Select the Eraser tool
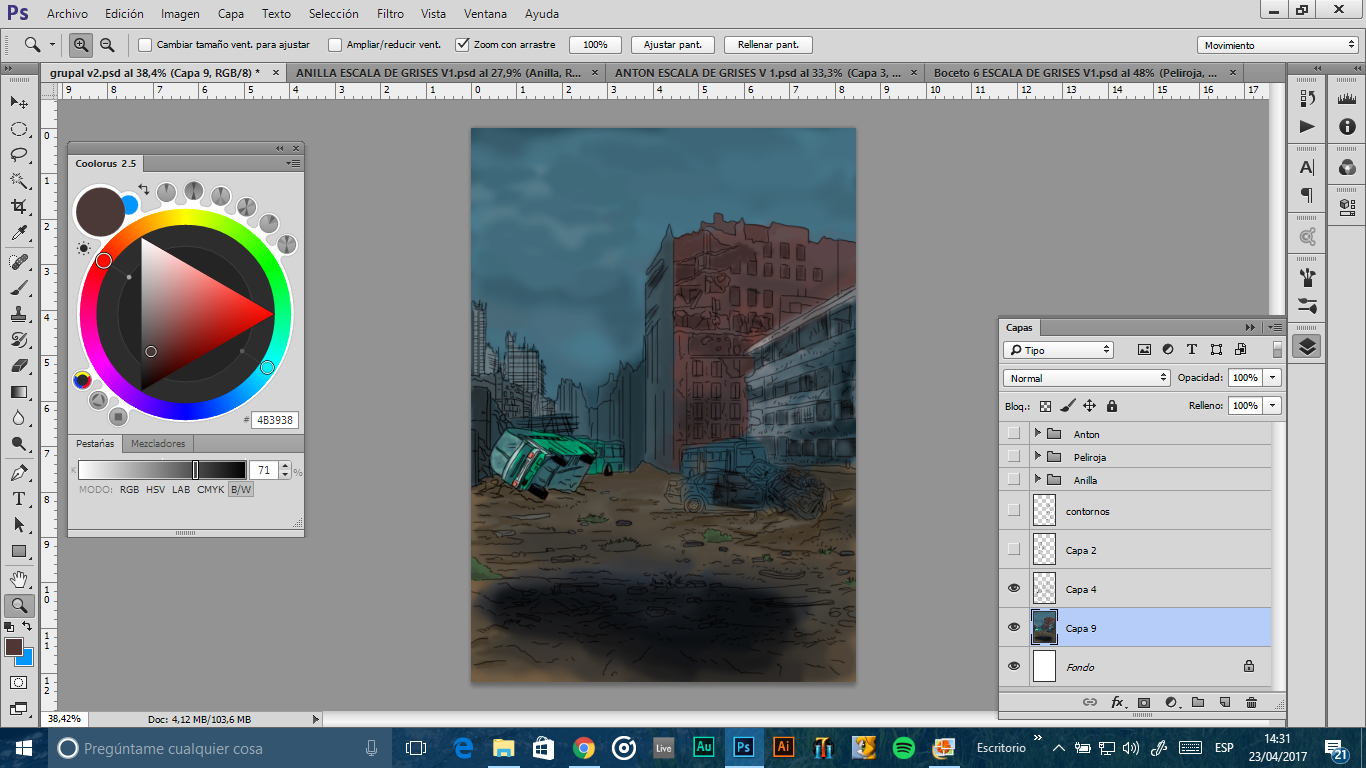The height and width of the screenshot is (768, 1366). (x=19, y=366)
